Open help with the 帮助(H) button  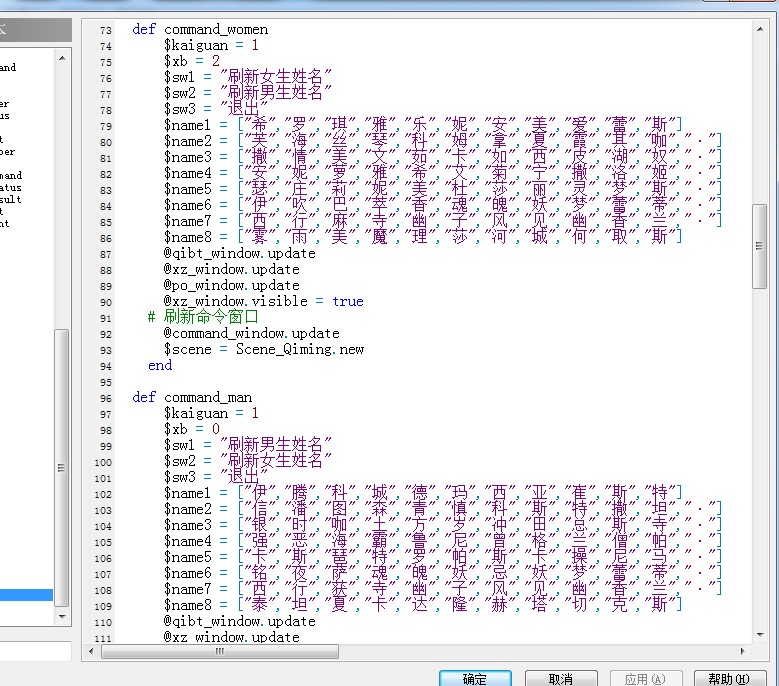(729, 679)
